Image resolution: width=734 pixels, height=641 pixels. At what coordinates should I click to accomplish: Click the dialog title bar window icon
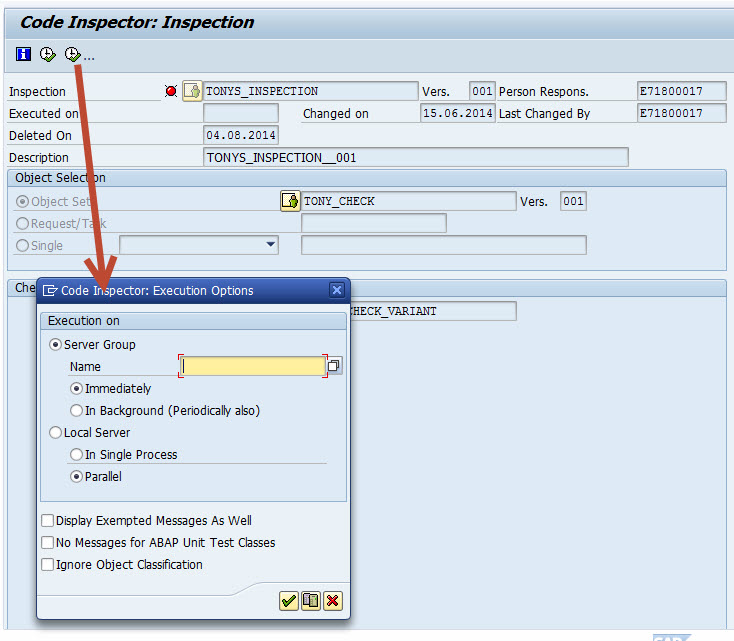click(x=50, y=291)
